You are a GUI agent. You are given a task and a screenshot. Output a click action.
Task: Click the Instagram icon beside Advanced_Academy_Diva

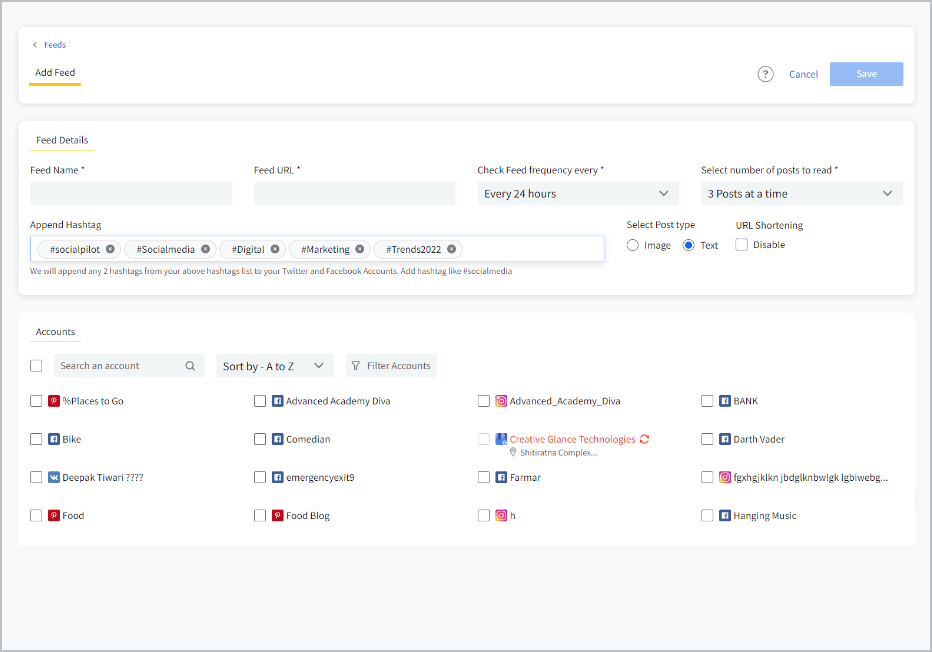pyautogui.click(x=500, y=400)
